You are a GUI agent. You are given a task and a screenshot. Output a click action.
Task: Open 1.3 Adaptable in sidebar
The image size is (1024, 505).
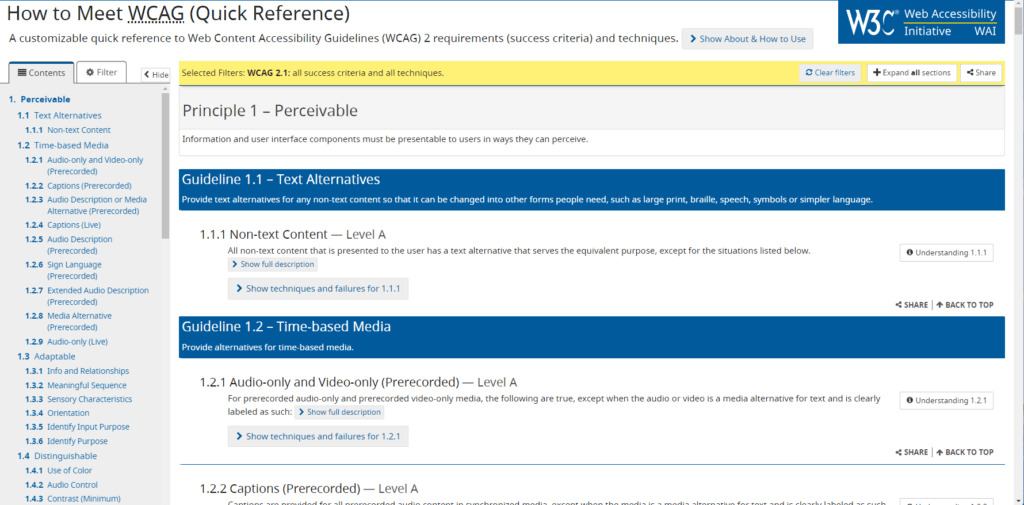[x=46, y=357]
